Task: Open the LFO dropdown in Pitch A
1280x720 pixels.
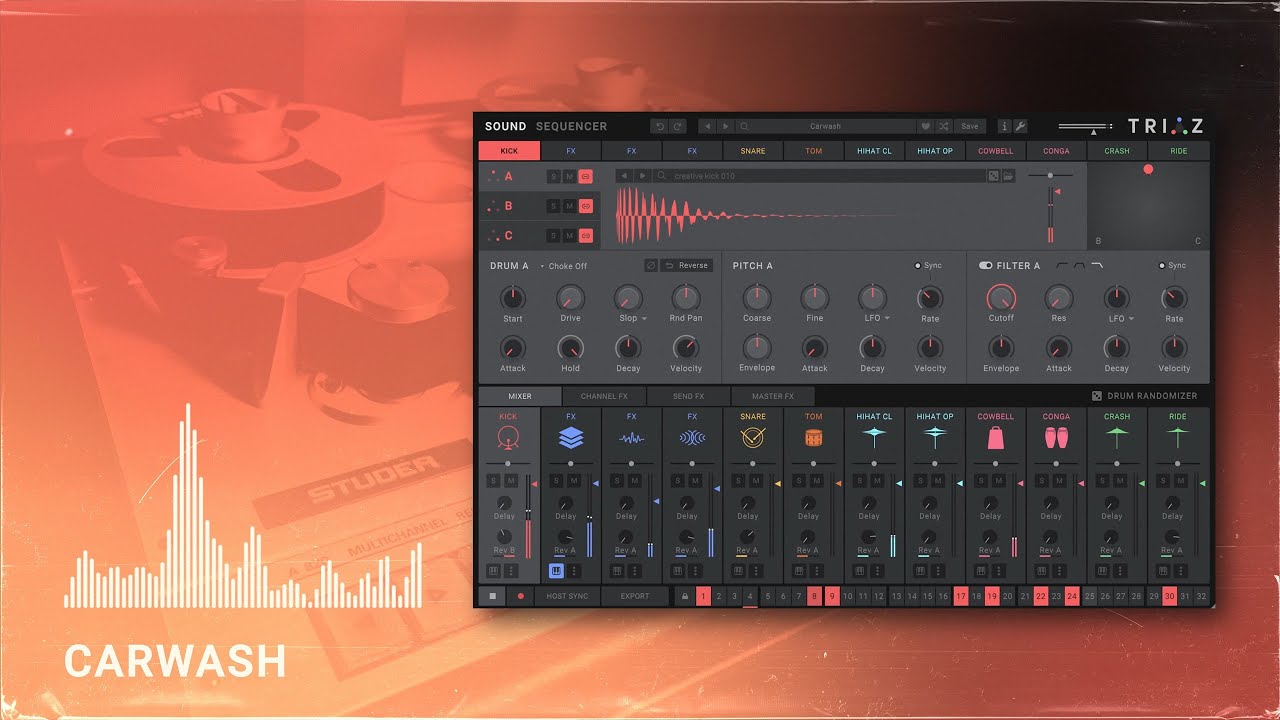Action: pyautogui.click(x=887, y=319)
